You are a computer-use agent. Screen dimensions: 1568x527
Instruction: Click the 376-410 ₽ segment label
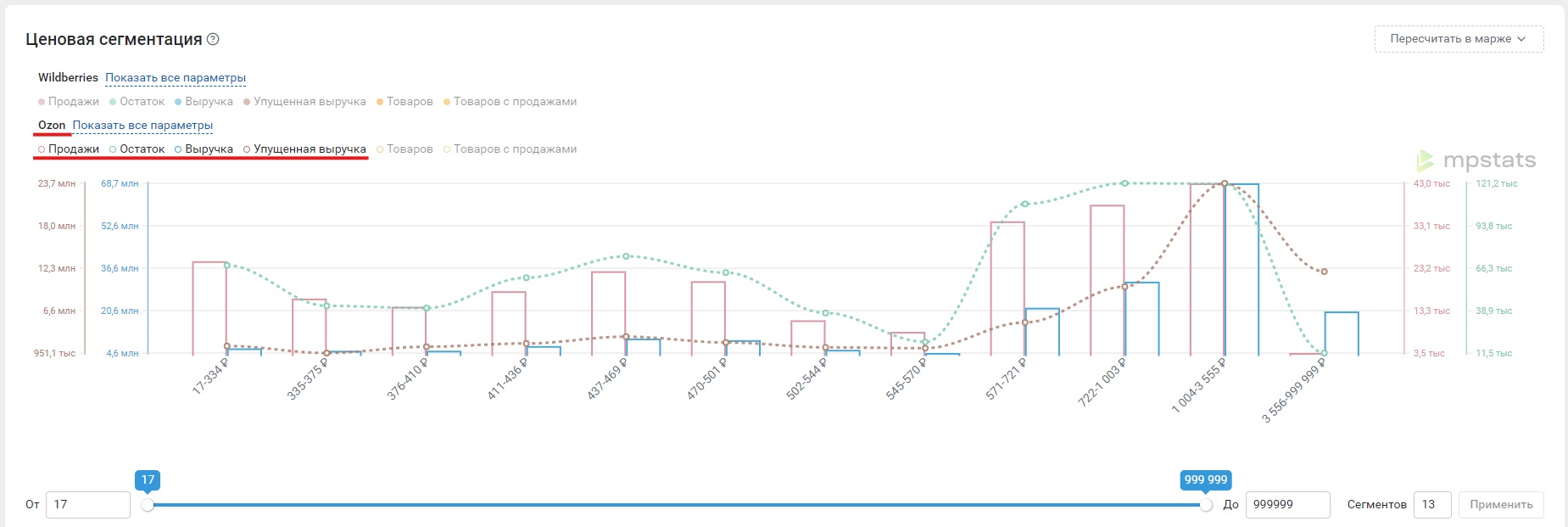pyautogui.click(x=408, y=378)
